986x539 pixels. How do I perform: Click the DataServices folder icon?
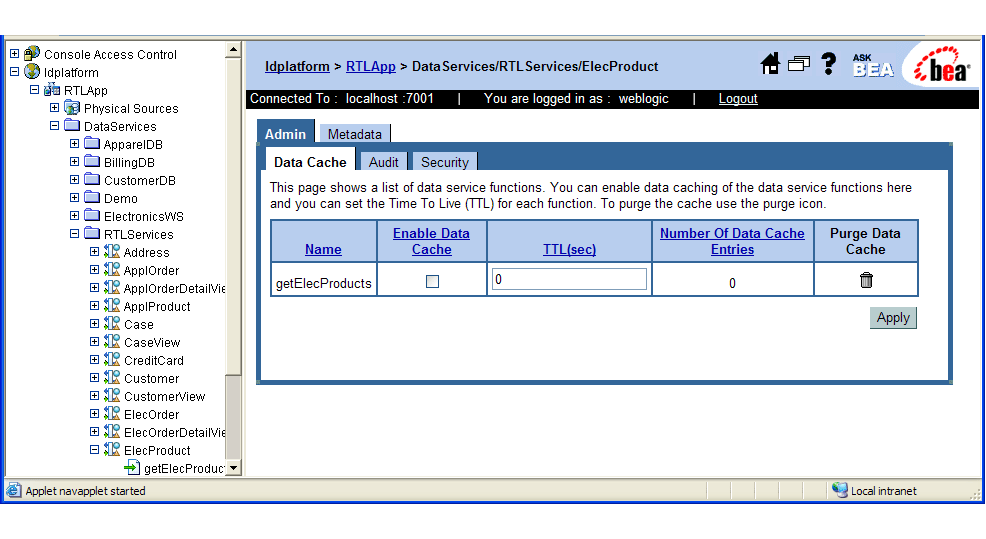(72, 126)
